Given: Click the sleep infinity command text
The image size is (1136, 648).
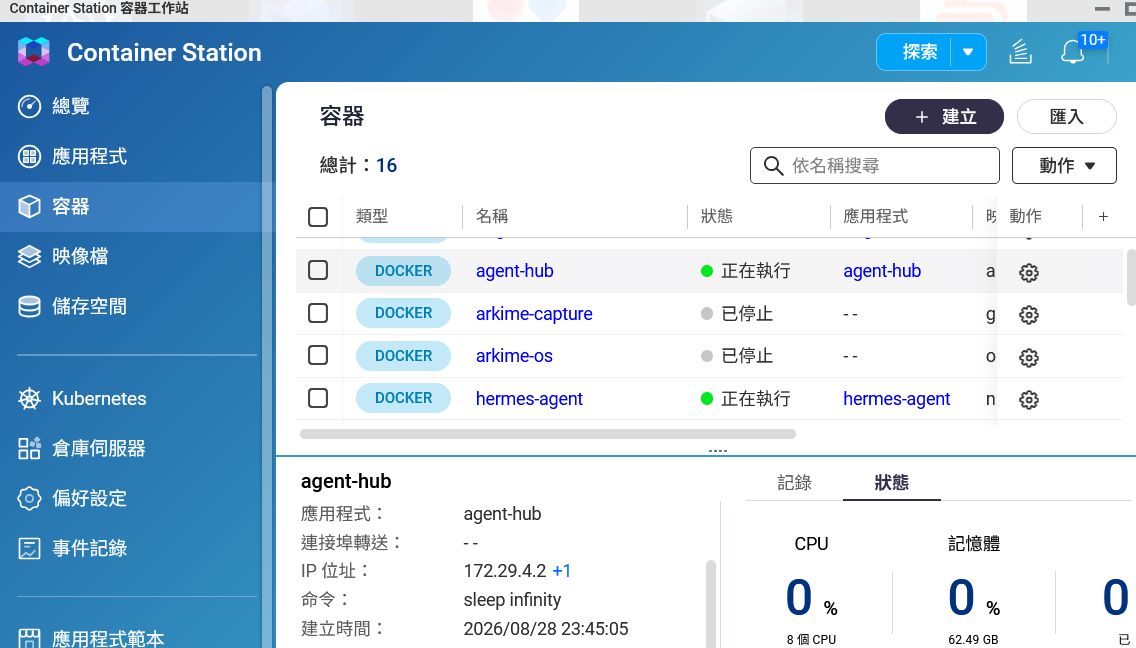Looking at the screenshot, I should [x=512, y=600].
